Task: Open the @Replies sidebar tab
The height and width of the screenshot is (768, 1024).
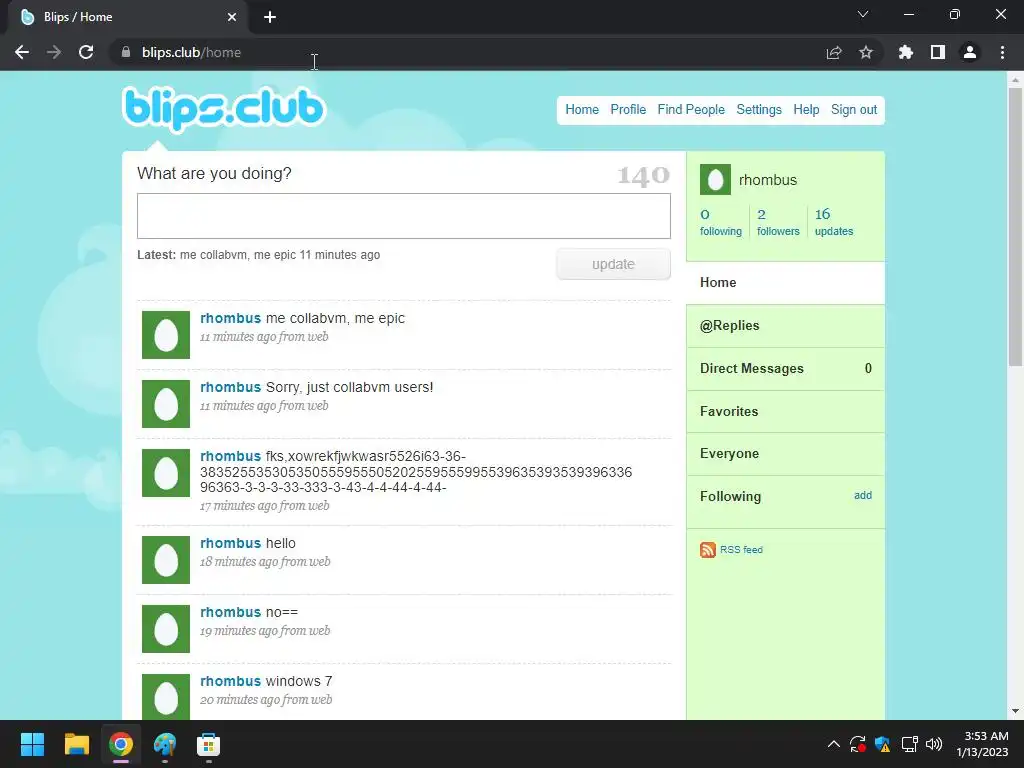Action: tap(786, 326)
